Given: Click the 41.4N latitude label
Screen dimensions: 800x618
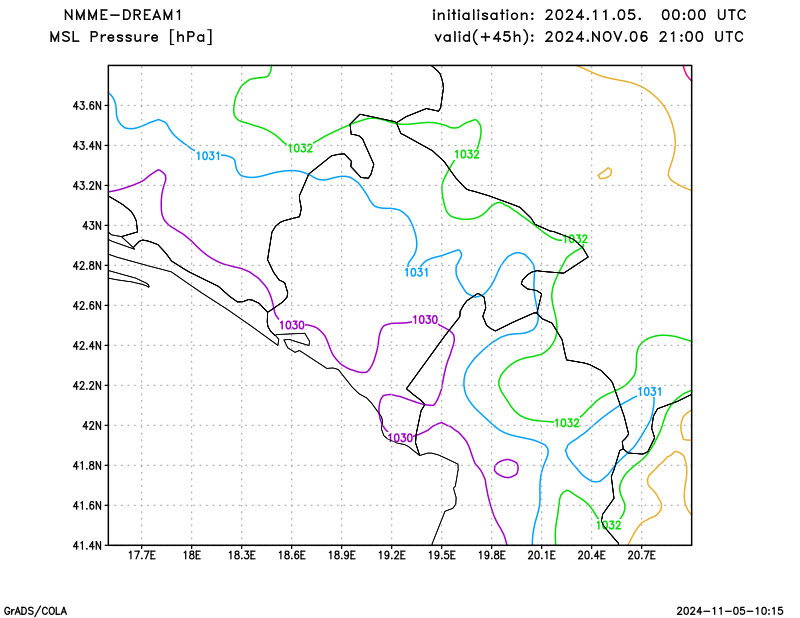Looking at the screenshot, I should (87, 546).
